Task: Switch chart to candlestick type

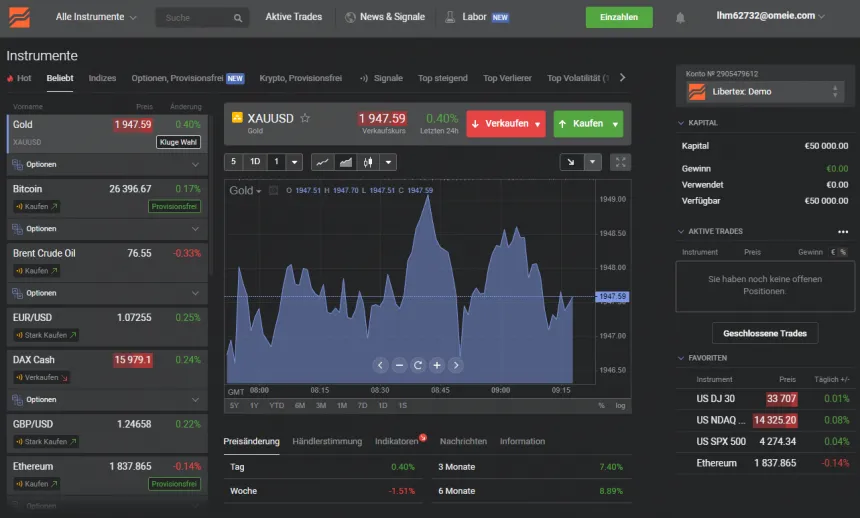Action: [367, 162]
